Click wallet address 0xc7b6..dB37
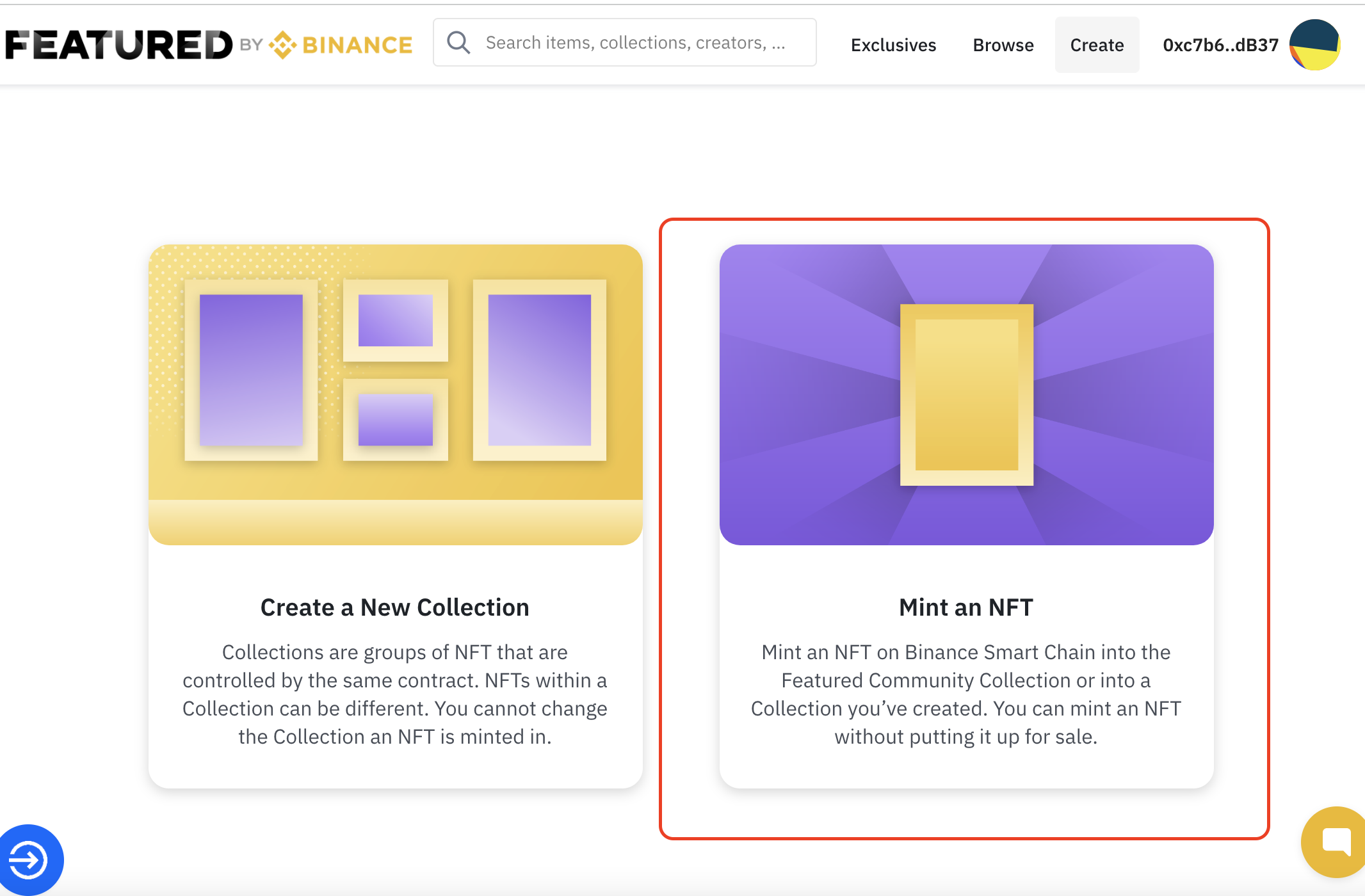Viewport: 1365px width, 896px height. [x=1220, y=45]
